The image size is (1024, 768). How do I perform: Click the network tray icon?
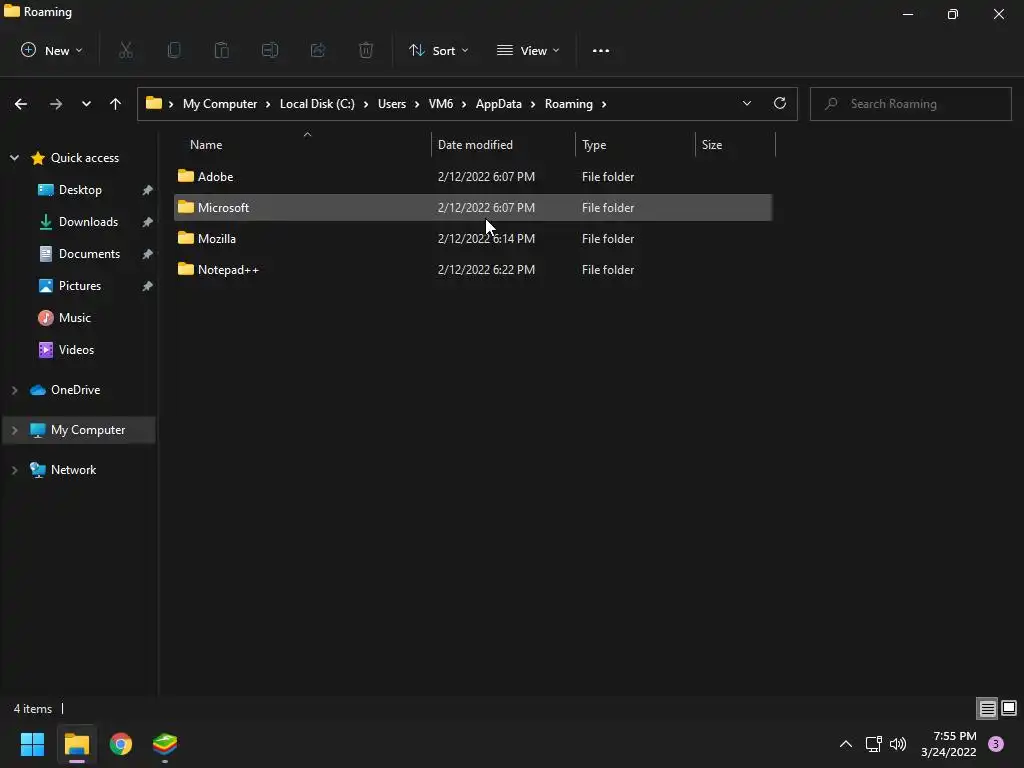[x=873, y=744]
